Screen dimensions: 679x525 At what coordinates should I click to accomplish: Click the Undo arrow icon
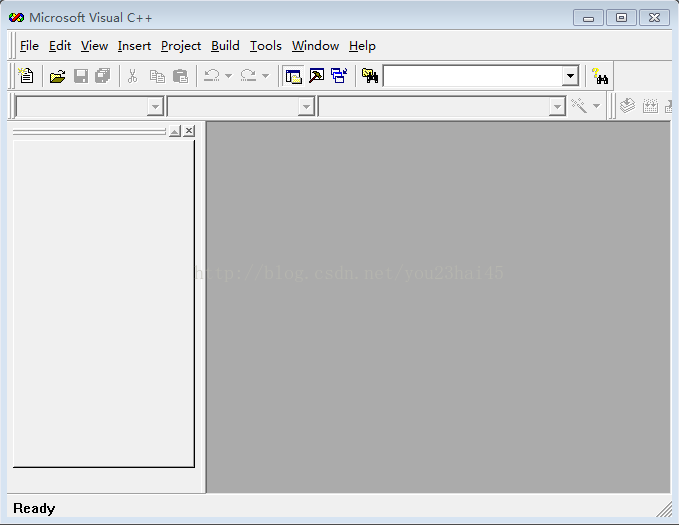coord(212,76)
